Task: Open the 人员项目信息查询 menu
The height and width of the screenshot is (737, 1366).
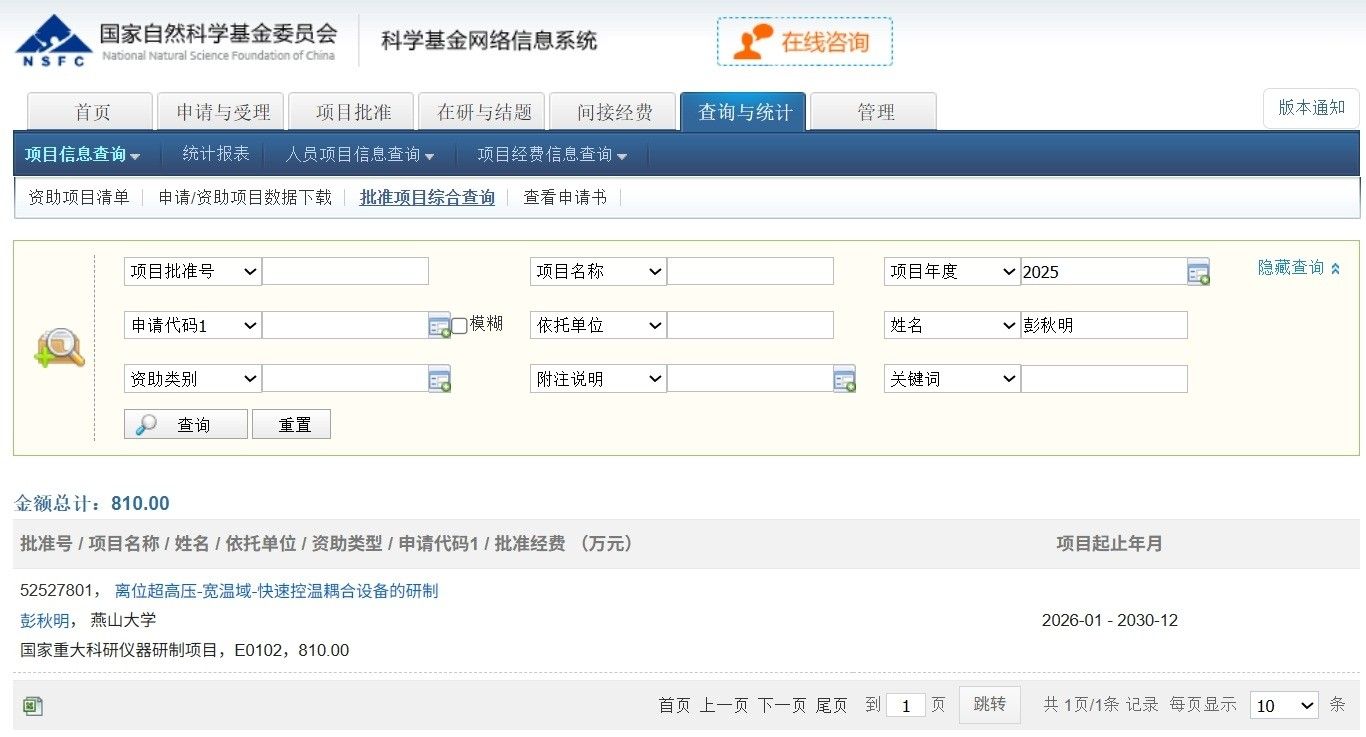Action: coord(359,155)
